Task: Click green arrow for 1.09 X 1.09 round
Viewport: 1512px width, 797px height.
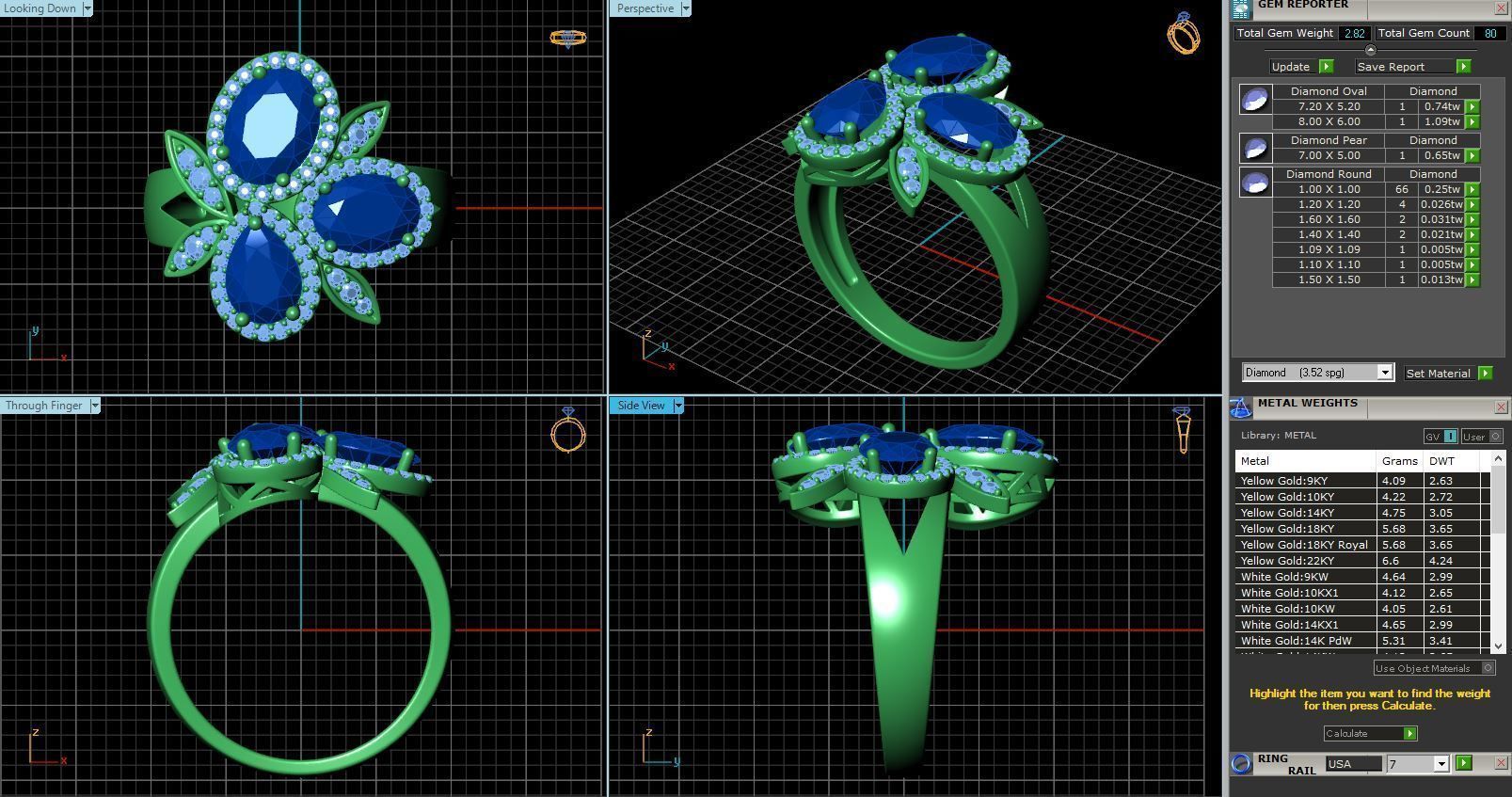Action: 1472,250
